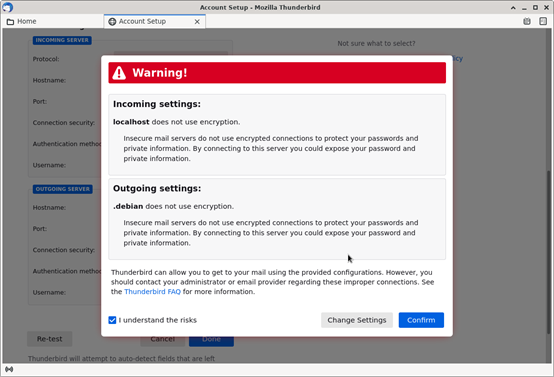Click the Done button behind the dialog
The height and width of the screenshot is (377, 554).
pyautogui.click(x=211, y=340)
